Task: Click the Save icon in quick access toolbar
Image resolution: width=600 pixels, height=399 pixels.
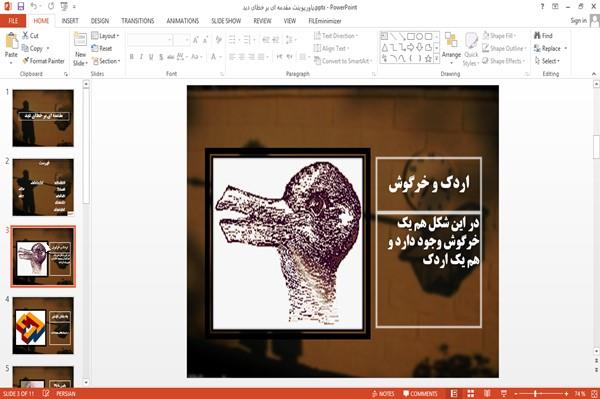Action: tap(21, 7)
